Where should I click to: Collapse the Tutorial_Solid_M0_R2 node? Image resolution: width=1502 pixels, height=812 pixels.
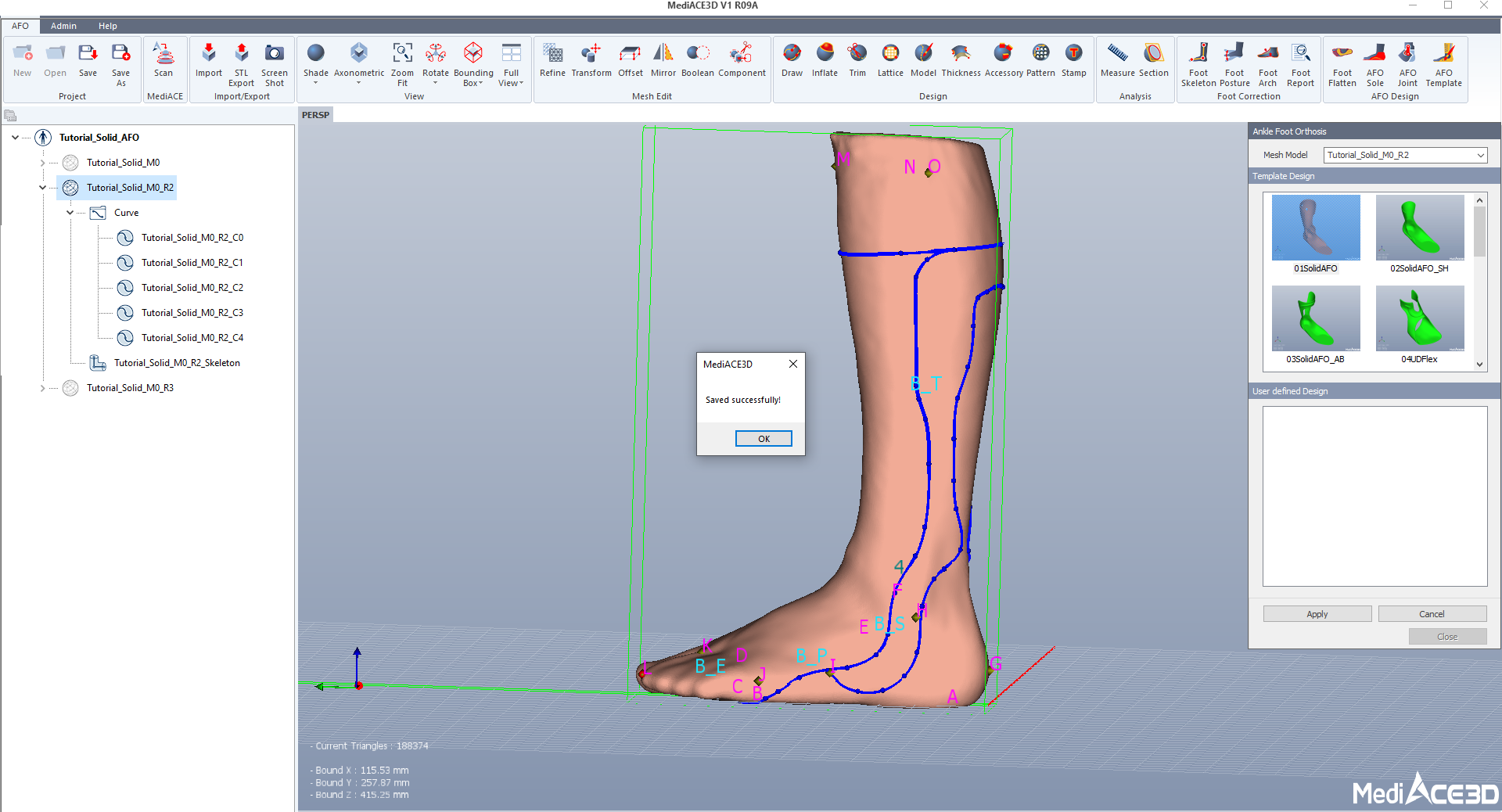(42, 188)
